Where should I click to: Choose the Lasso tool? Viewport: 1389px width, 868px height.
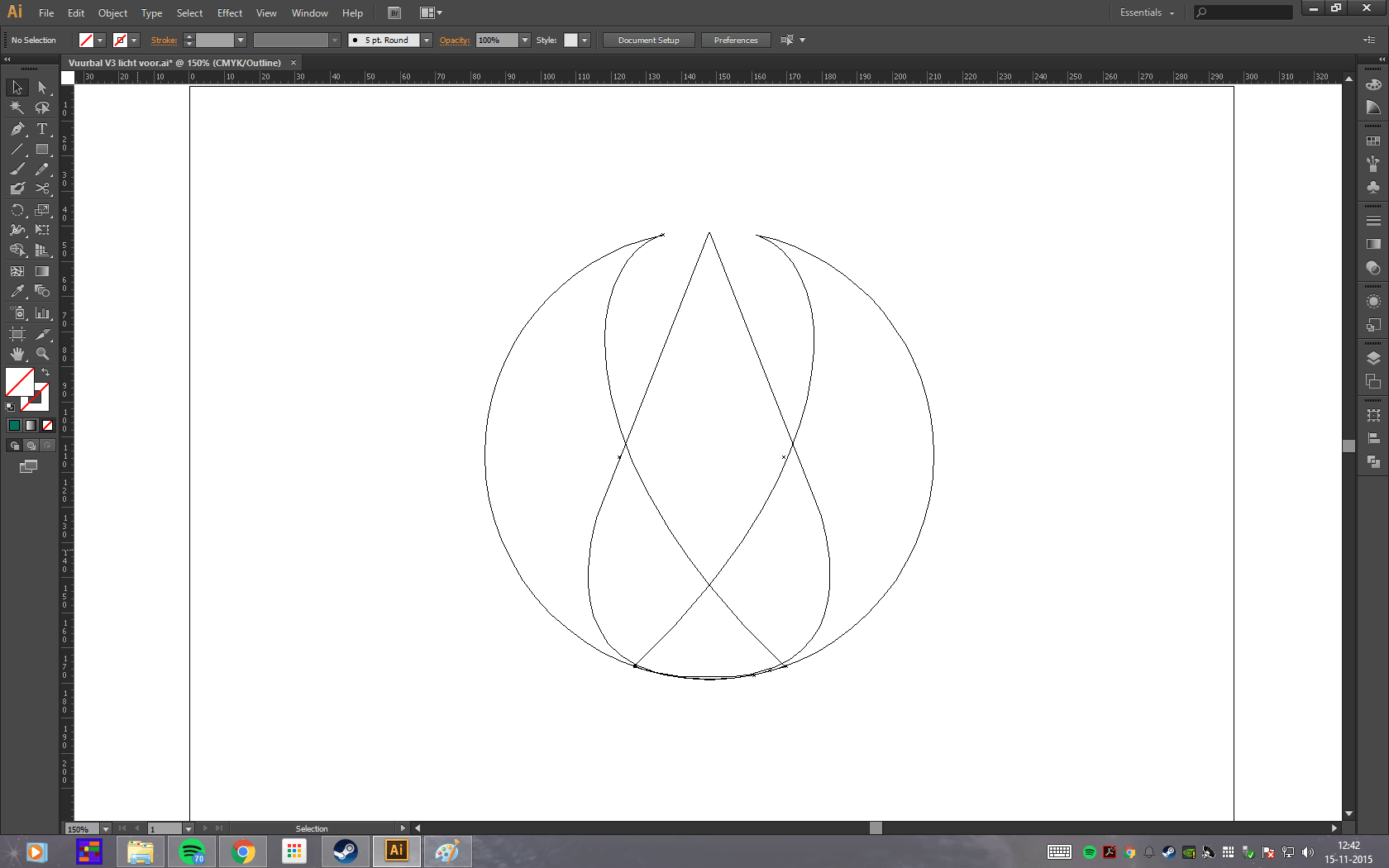[42, 107]
